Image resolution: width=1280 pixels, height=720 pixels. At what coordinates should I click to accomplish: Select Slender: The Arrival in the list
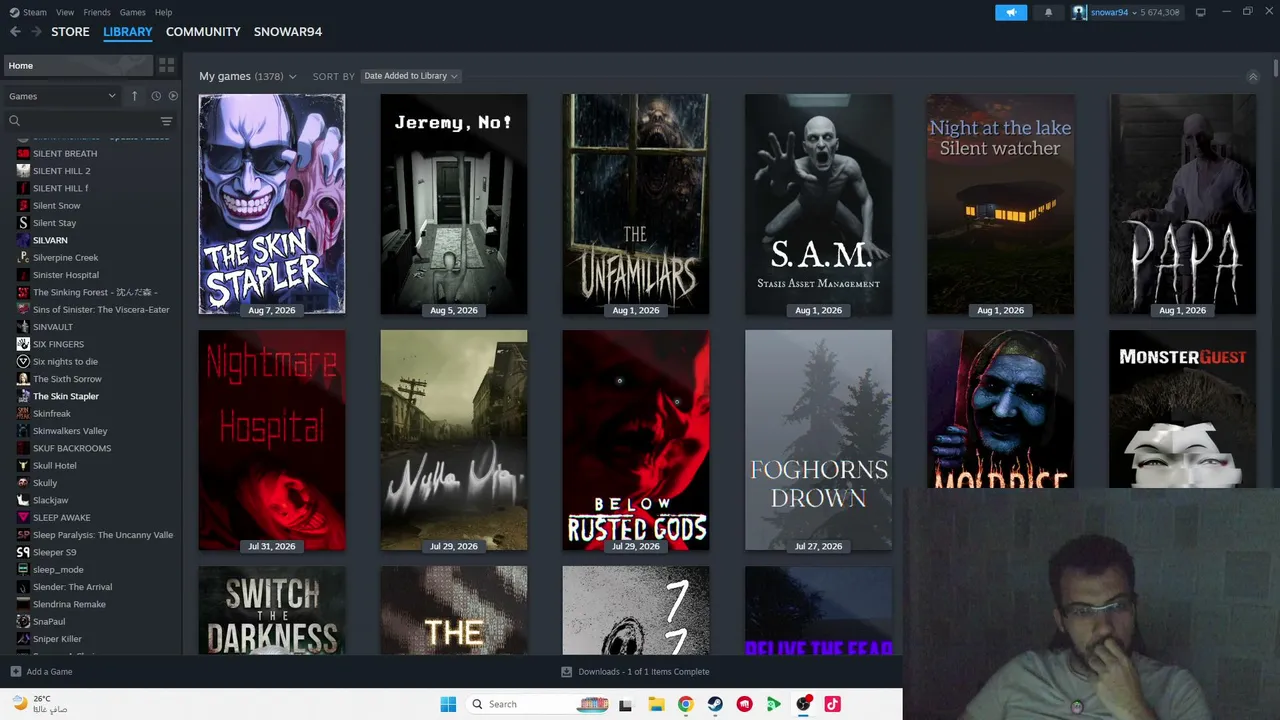point(72,587)
